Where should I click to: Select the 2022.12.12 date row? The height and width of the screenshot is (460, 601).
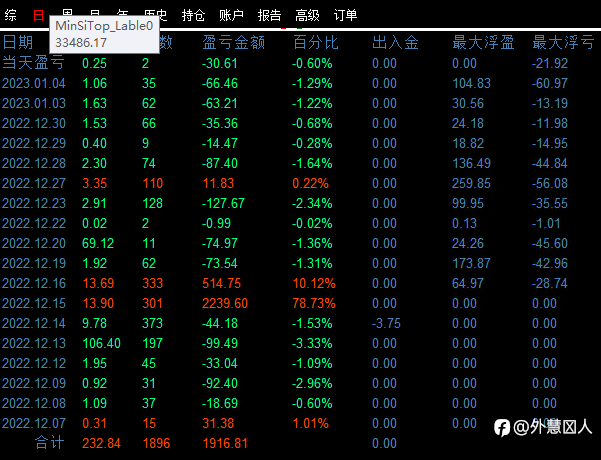34,363
